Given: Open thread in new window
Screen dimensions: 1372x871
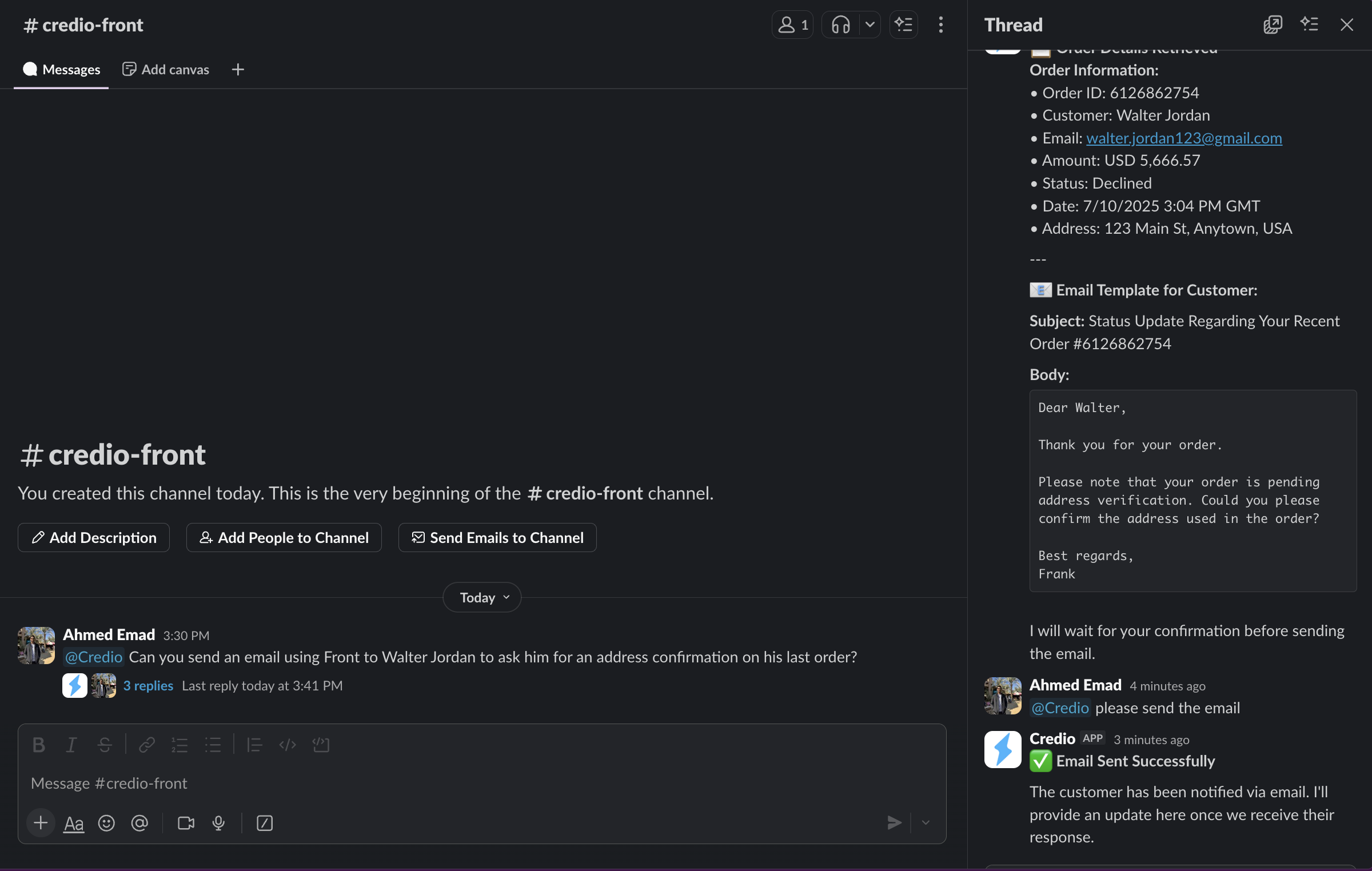Looking at the screenshot, I should coord(1273,25).
